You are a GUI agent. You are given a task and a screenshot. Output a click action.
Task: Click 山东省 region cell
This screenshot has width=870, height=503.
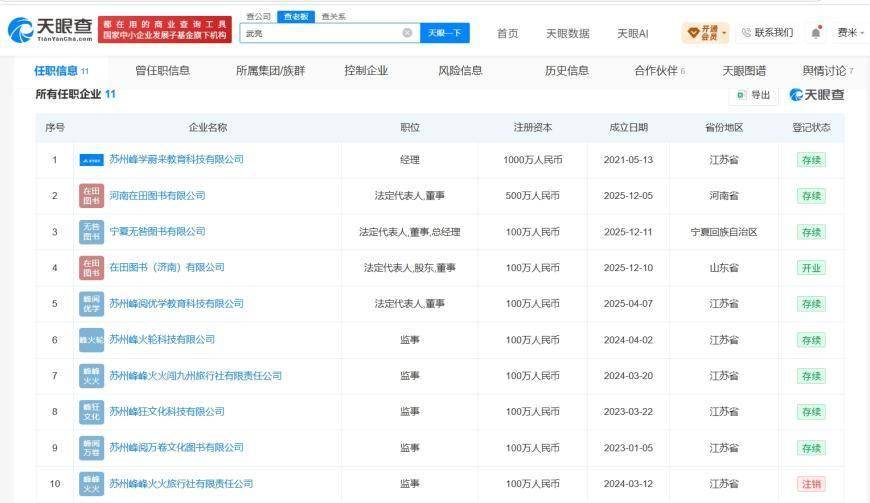point(724,268)
